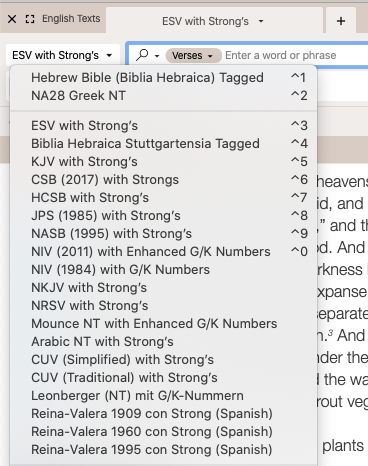Image resolution: width=368 pixels, height=466 pixels.
Task: Open the ESV with Strong's text selector dropdown
Action: (x=63, y=55)
